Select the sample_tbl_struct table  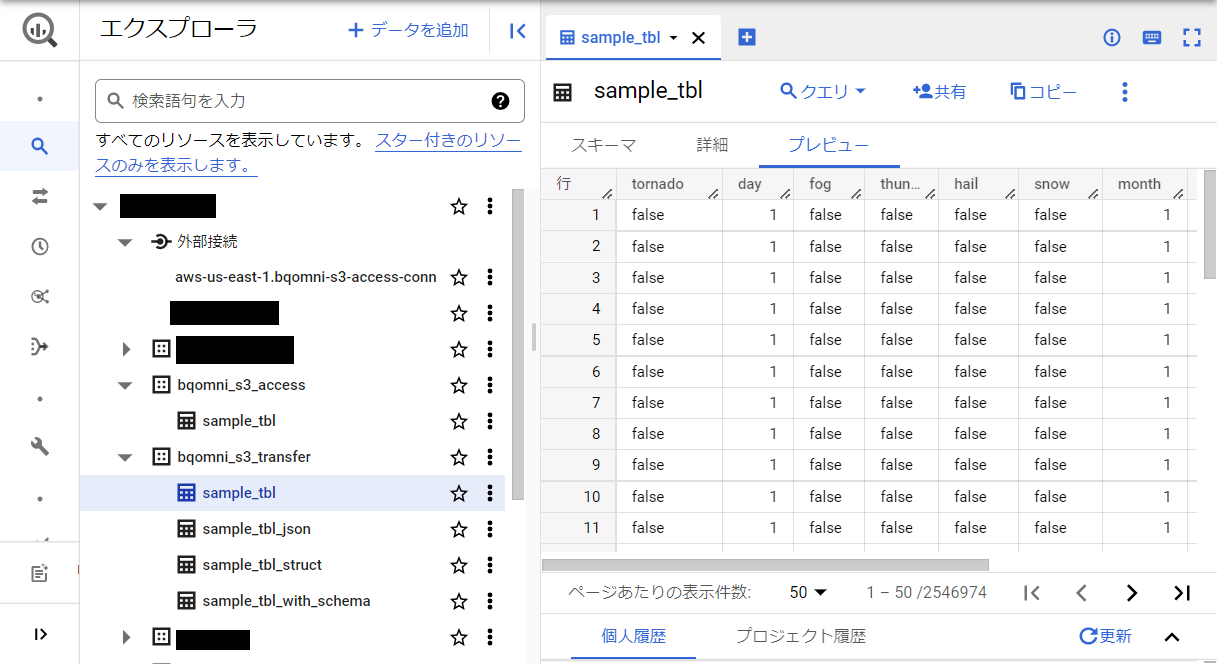pyautogui.click(x=262, y=565)
